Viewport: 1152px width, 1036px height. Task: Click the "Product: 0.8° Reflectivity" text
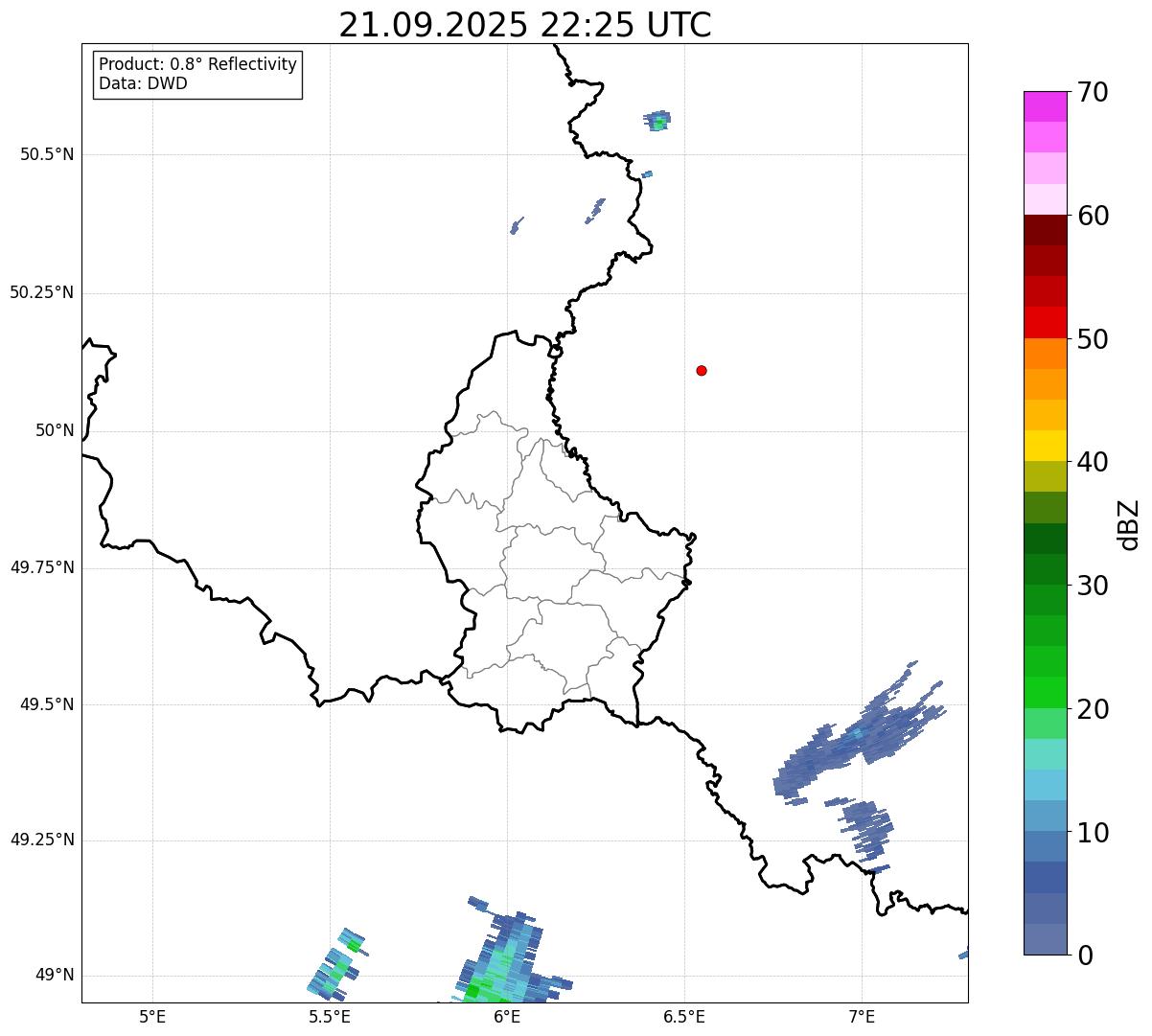tap(198, 64)
